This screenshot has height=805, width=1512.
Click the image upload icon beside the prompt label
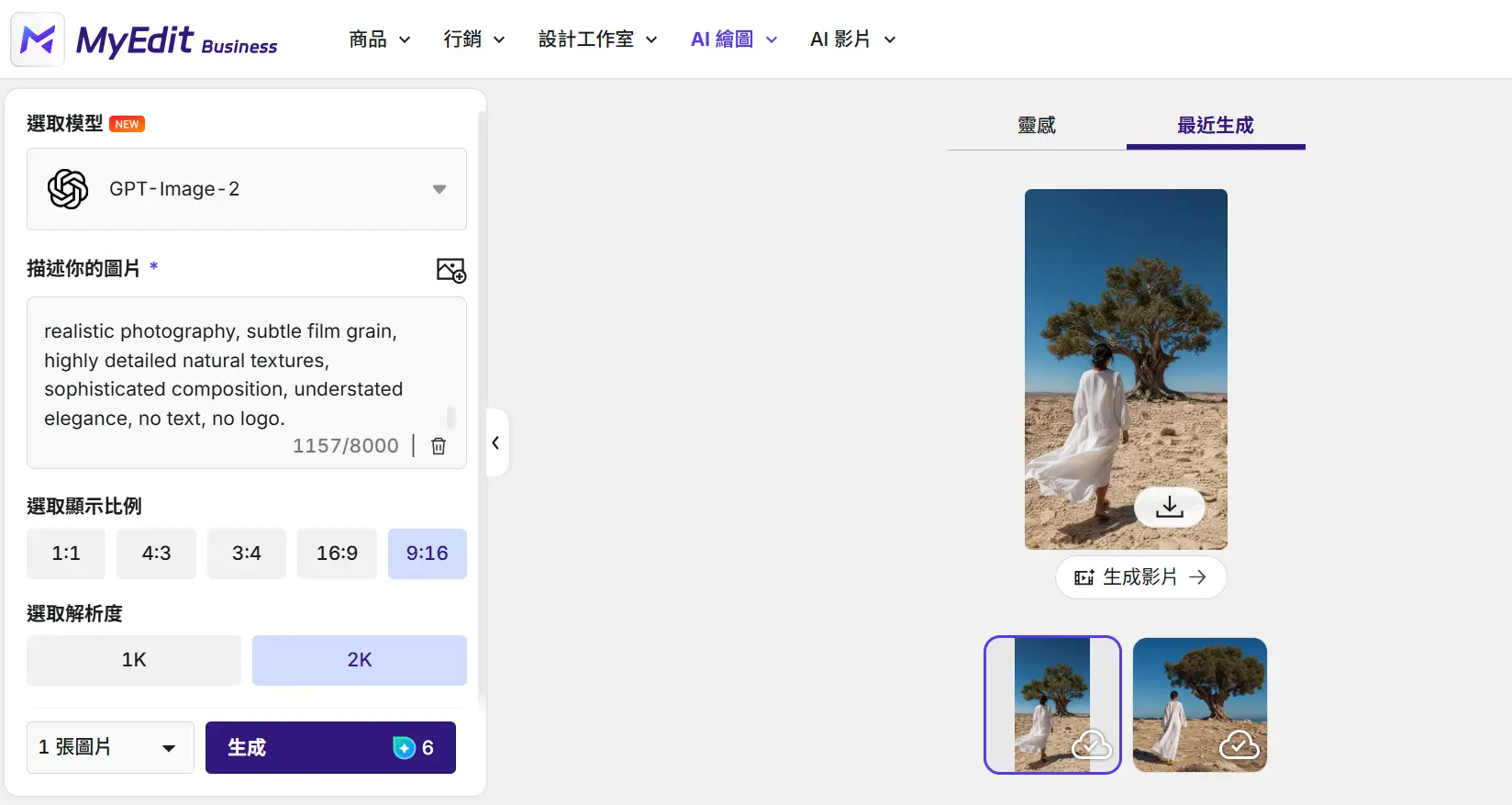[x=450, y=270]
